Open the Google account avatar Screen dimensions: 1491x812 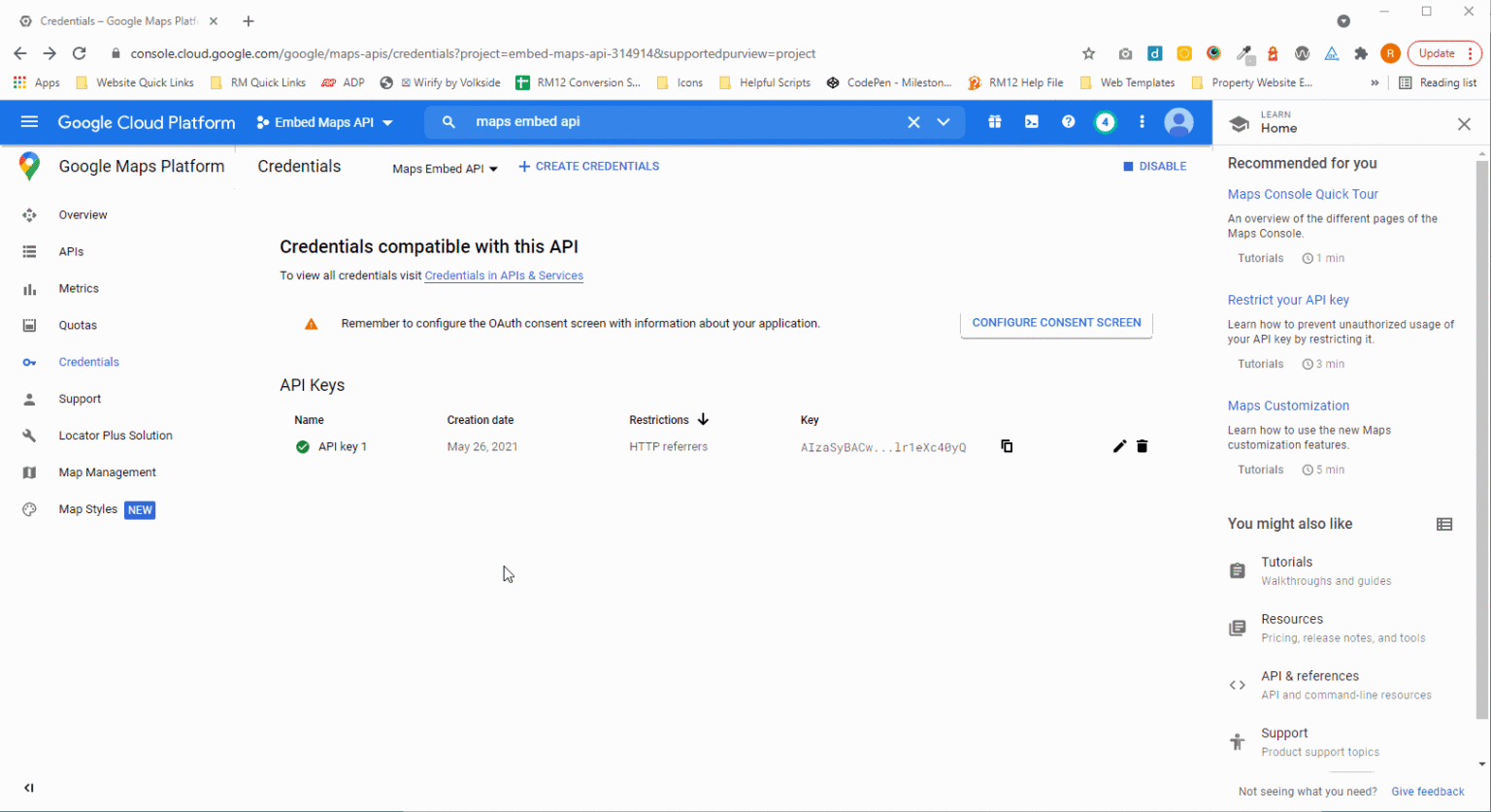click(x=1178, y=122)
